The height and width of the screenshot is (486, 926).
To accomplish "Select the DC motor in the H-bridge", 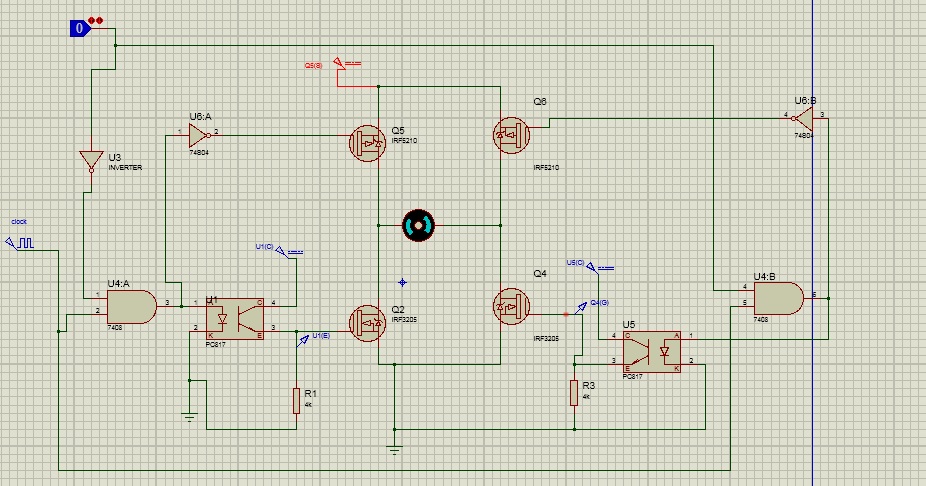I will point(419,226).
